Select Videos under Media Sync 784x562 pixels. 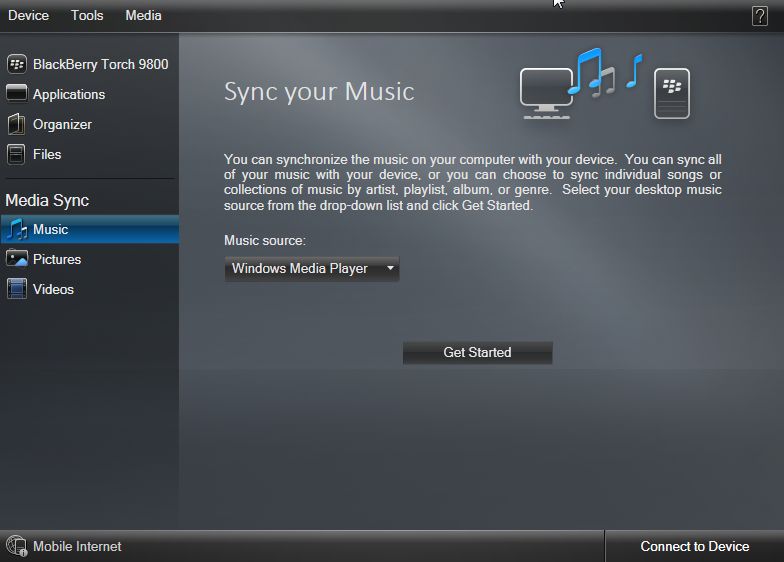53,290
